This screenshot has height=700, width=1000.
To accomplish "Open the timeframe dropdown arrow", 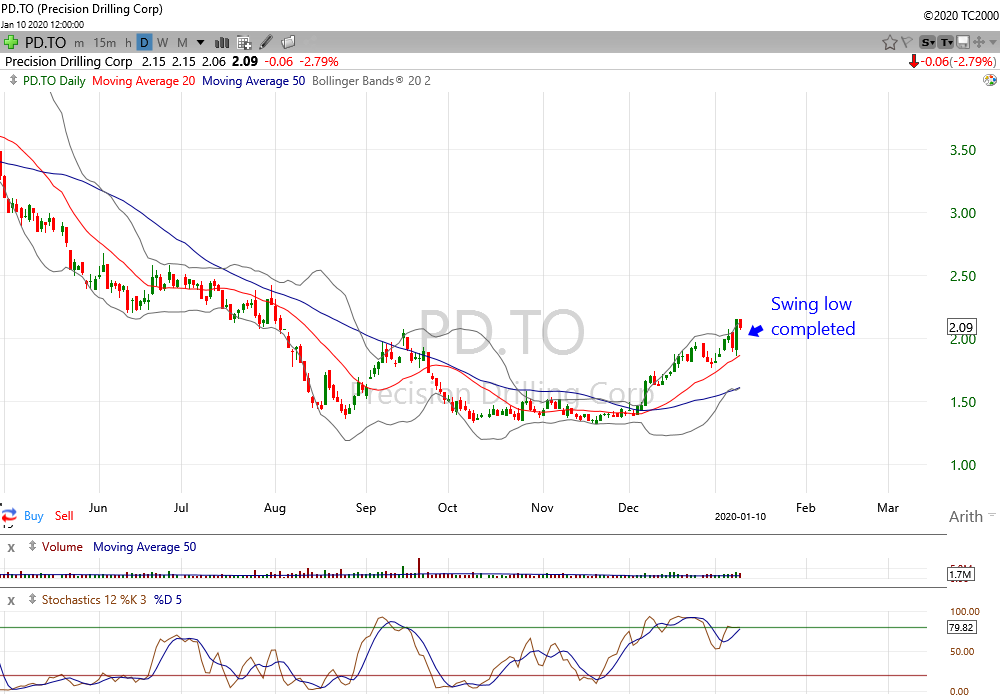I will (x=200, y=43).
